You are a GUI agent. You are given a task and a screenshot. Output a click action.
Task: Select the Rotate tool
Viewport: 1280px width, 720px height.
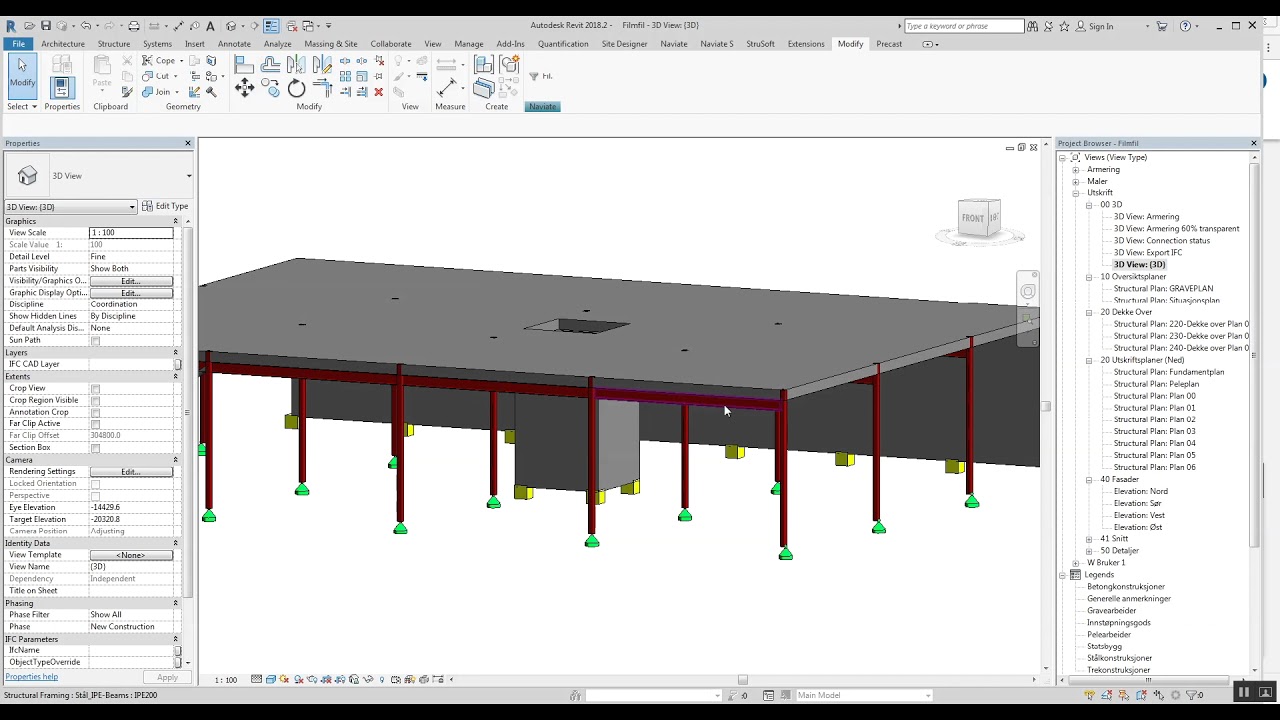tap(296, 88)
